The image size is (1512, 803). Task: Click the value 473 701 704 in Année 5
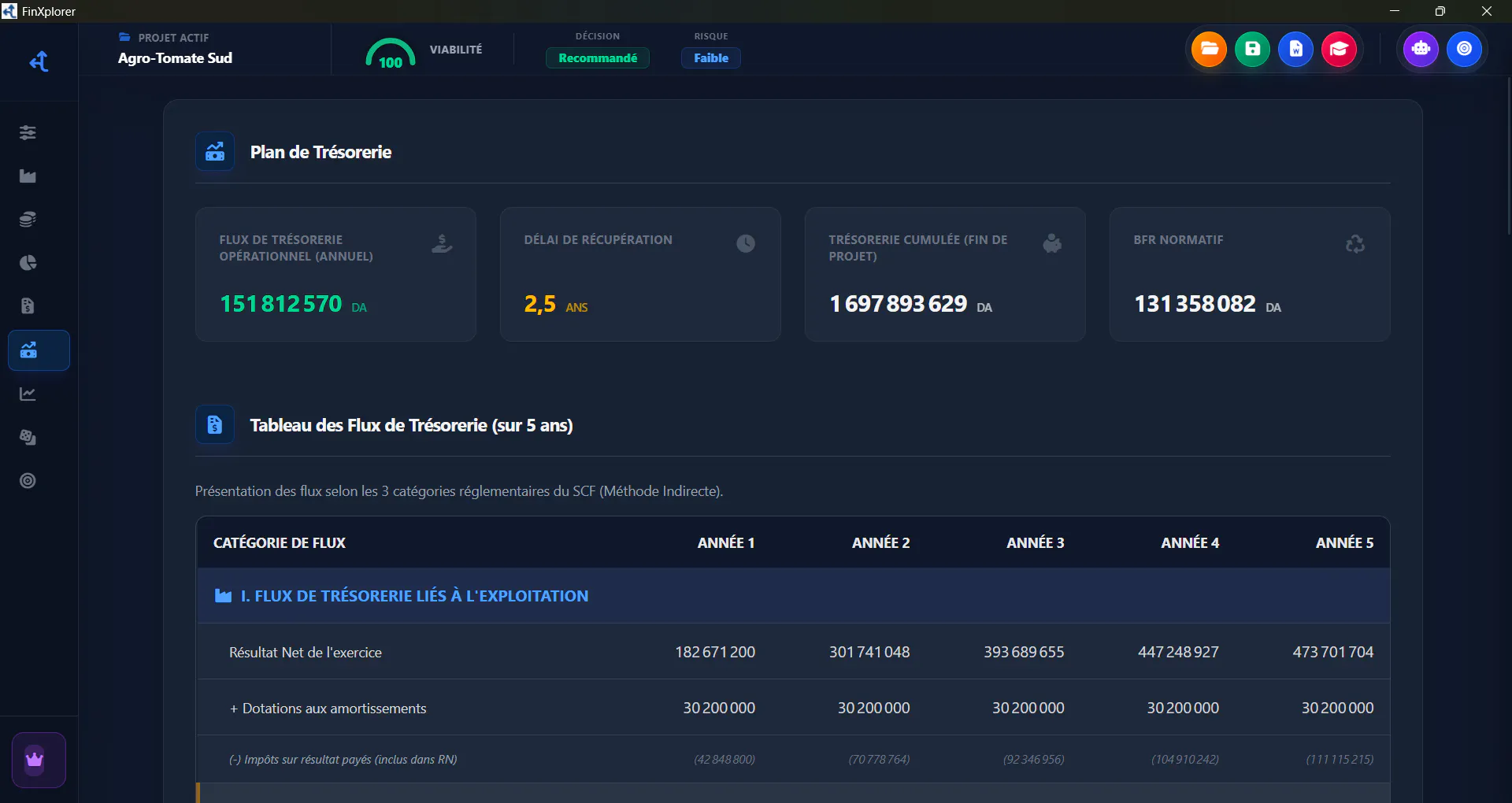point(1333,652)
